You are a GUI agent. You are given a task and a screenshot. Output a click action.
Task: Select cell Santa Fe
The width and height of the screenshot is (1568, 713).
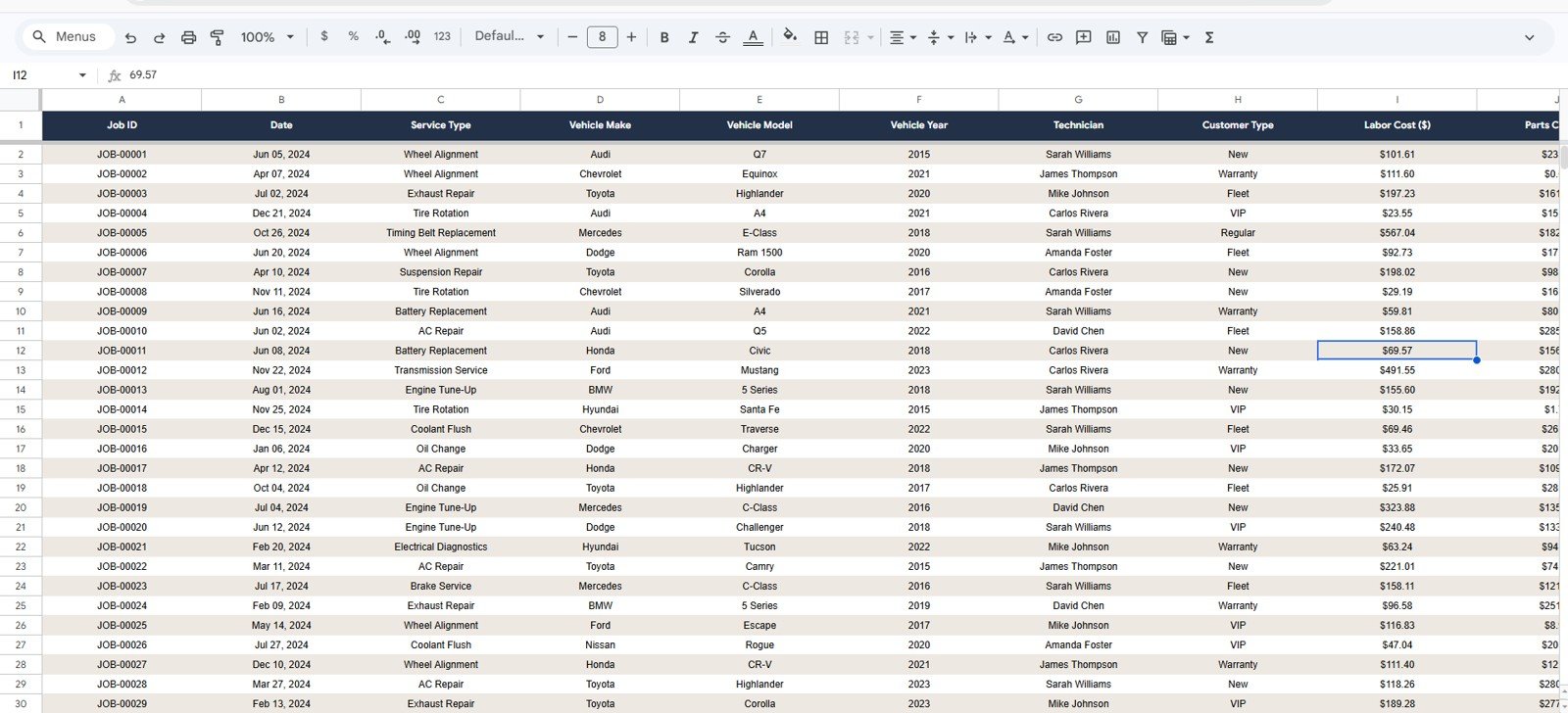(x=759, y=409)
